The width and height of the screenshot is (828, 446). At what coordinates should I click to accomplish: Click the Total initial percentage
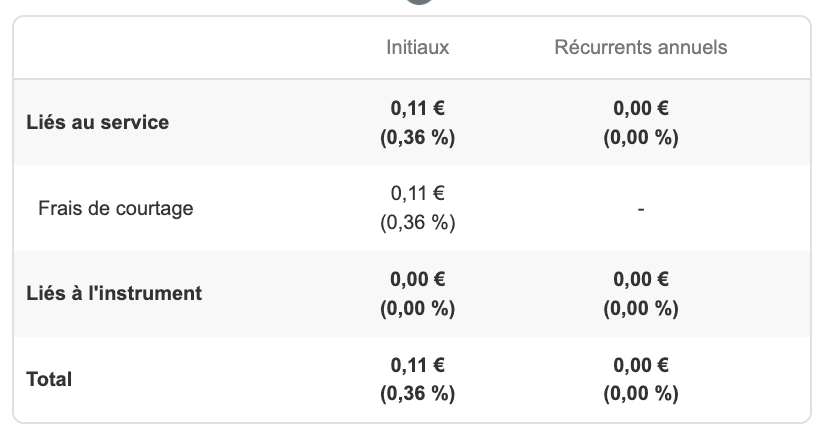pyautogui.click(x=417, y=394)
